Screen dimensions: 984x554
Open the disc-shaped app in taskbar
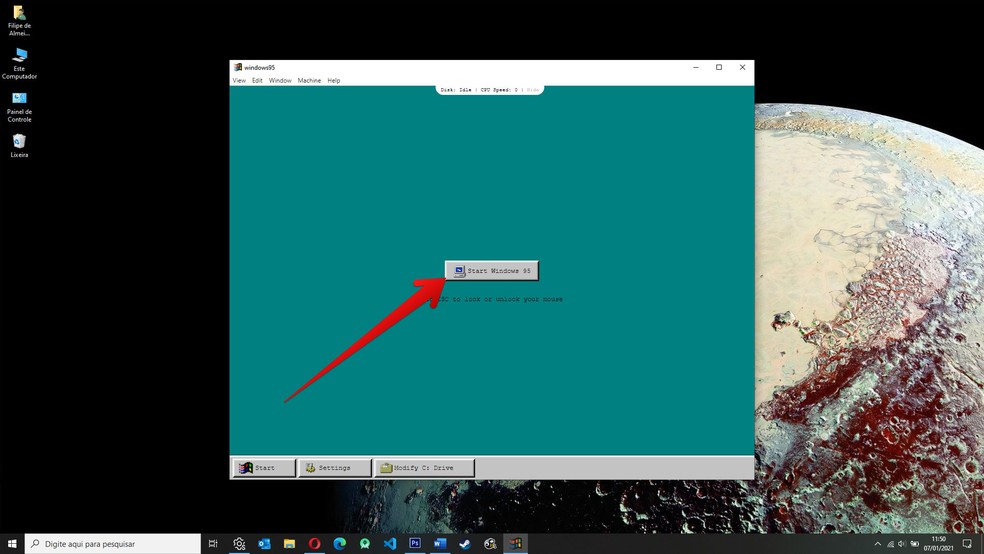pyautogui.click(x=490, y=543)
